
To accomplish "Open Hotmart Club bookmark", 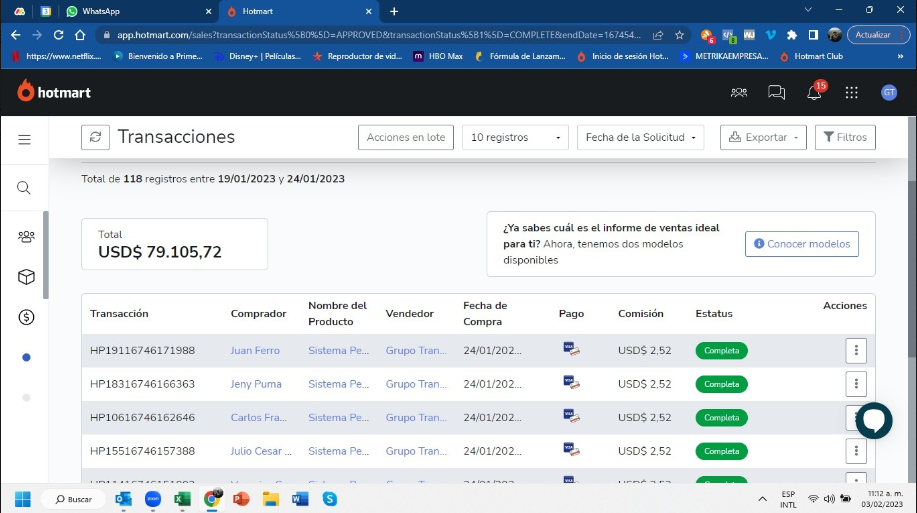I will 812,56.
